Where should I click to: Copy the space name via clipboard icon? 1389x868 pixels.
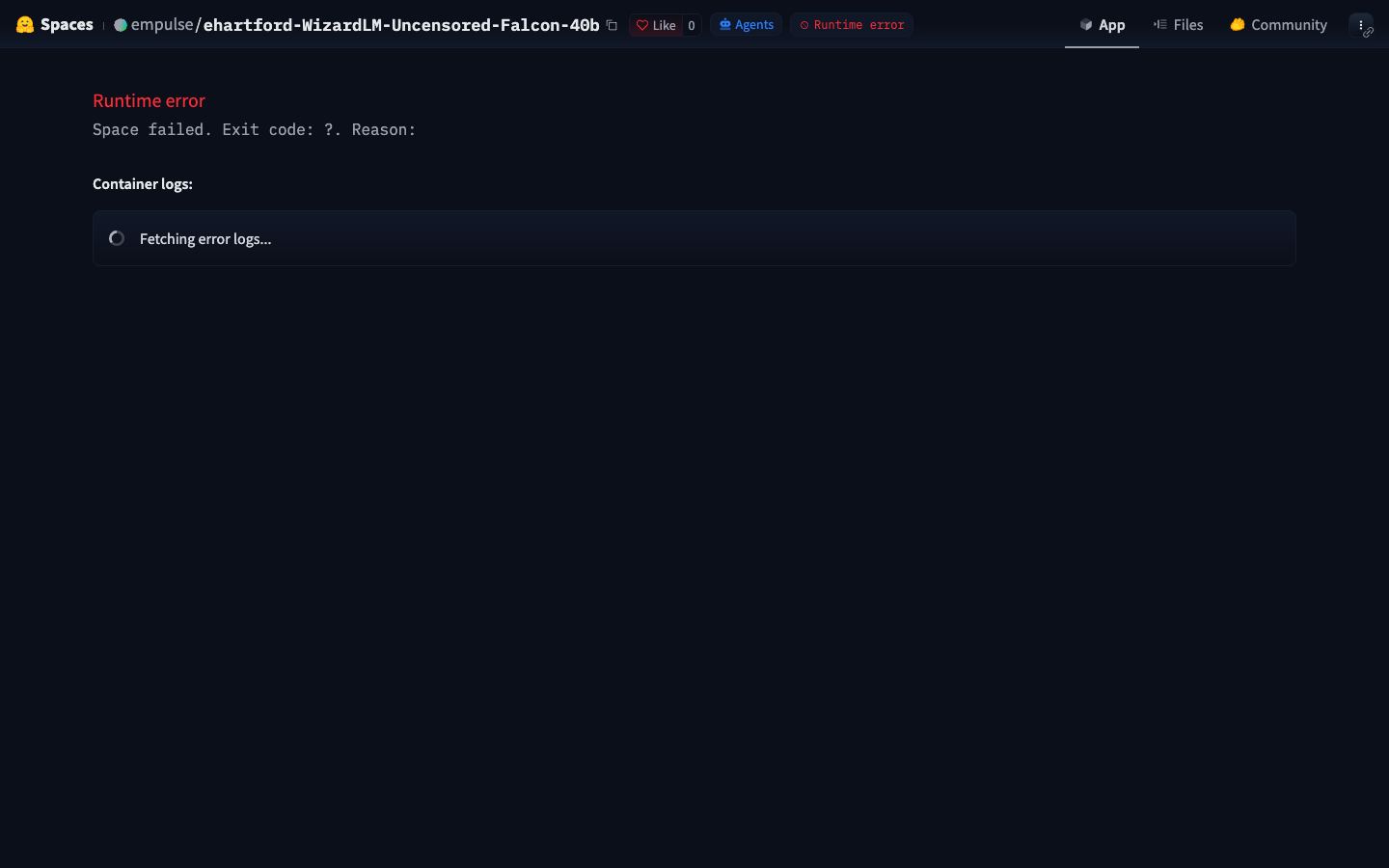(x=612, y=25)
